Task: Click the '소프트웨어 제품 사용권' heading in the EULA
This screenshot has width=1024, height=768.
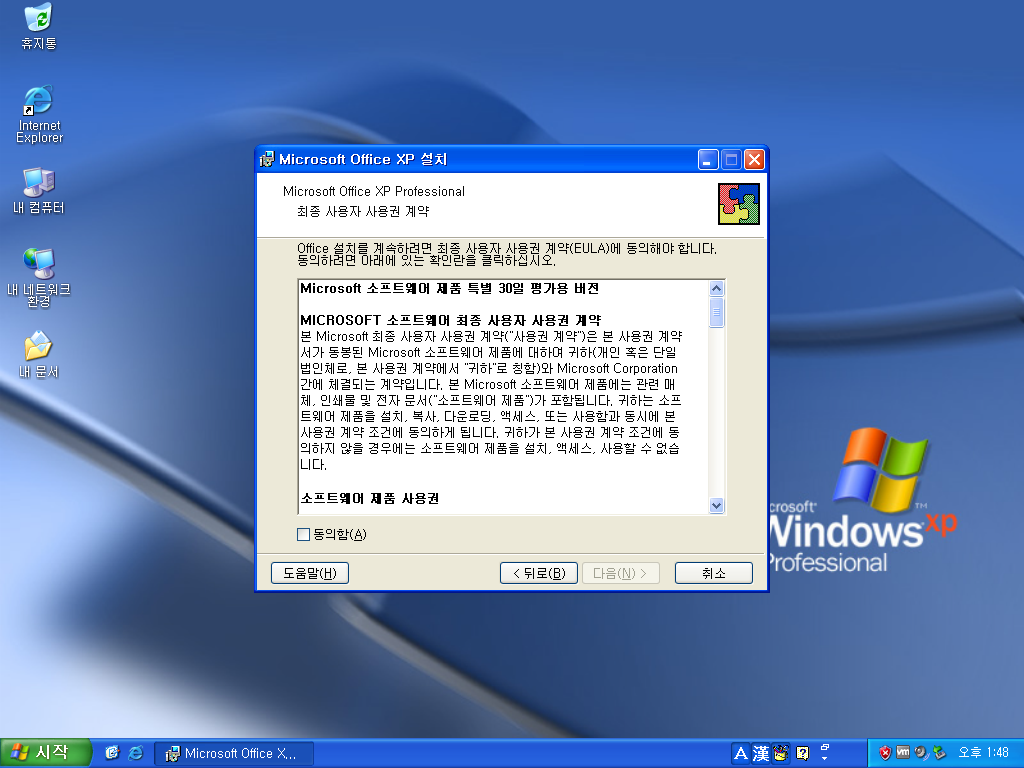Action: tap(370, 498)
